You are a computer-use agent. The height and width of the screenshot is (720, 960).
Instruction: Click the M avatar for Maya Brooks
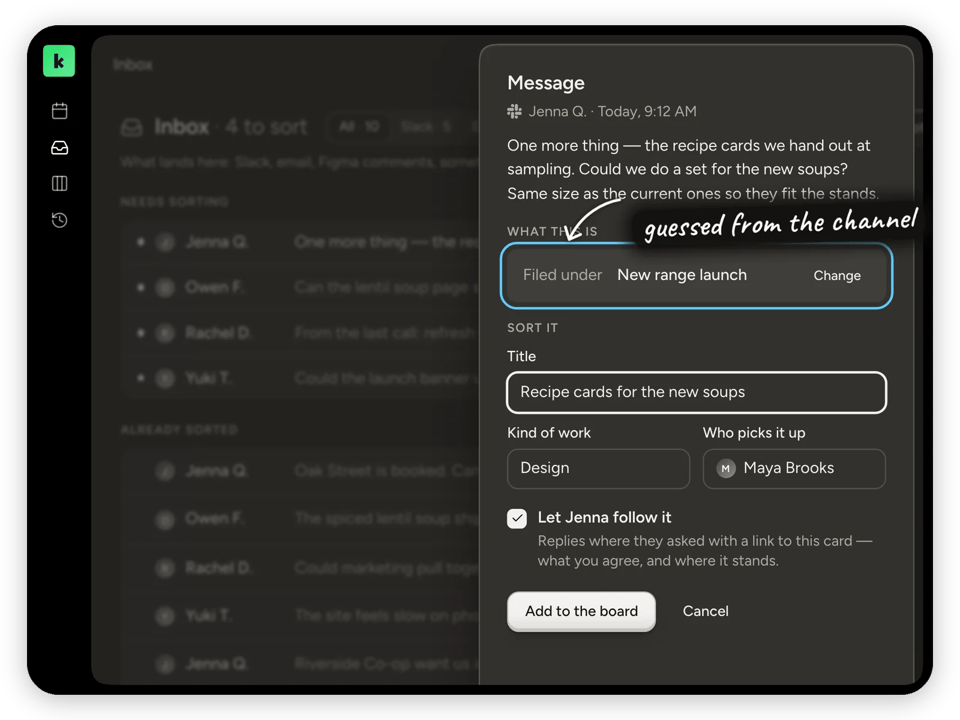(x=726, y=468)
